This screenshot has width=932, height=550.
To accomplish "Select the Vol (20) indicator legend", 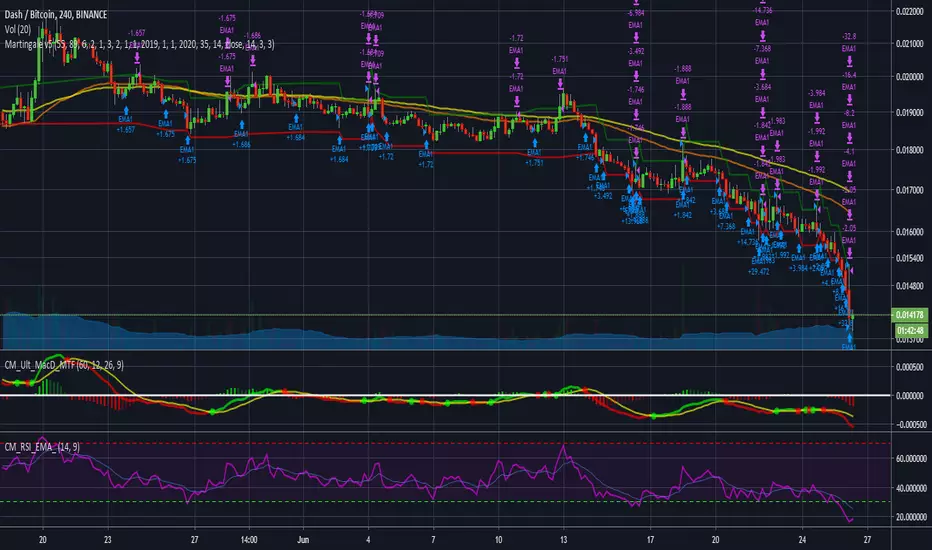I will (18, 29).
